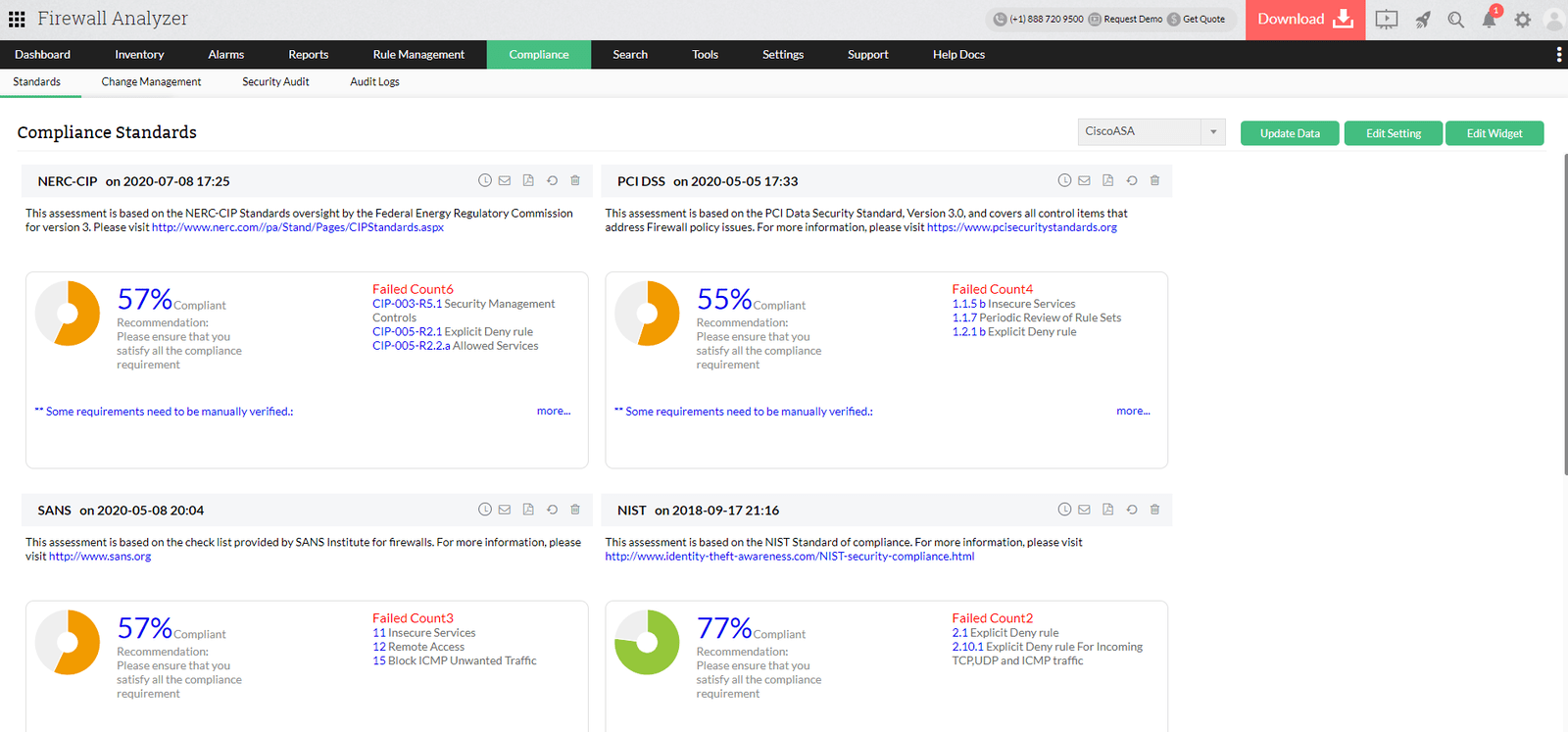Viewport: 1568px width, 732px height.
Task: Schedule NERC-CIP report via clock icon
Action: 484,180
